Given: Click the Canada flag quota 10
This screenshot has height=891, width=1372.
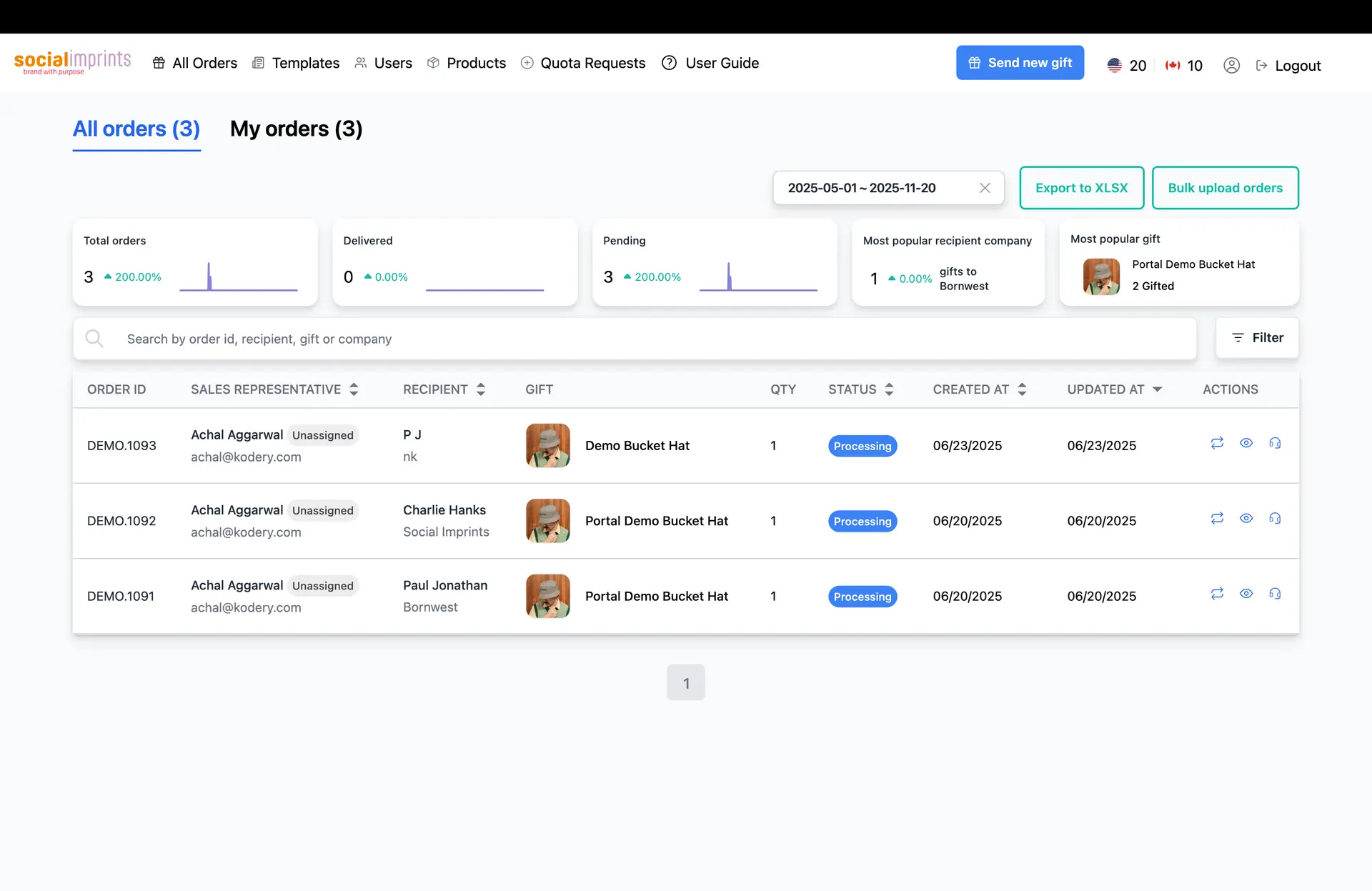Looking at the screenshot, I should (x=1184, y=65).
